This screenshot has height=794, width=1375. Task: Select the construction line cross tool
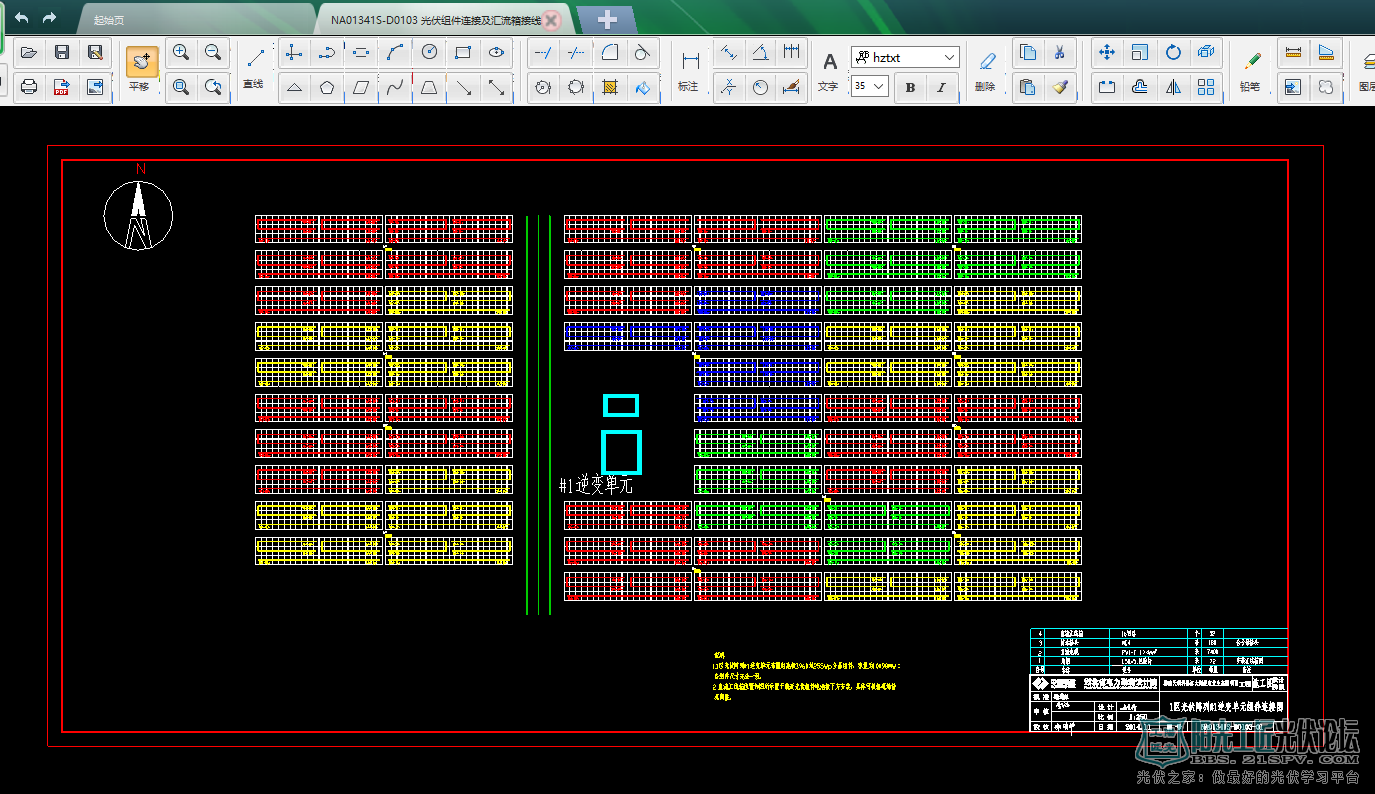tap(294, 52)
